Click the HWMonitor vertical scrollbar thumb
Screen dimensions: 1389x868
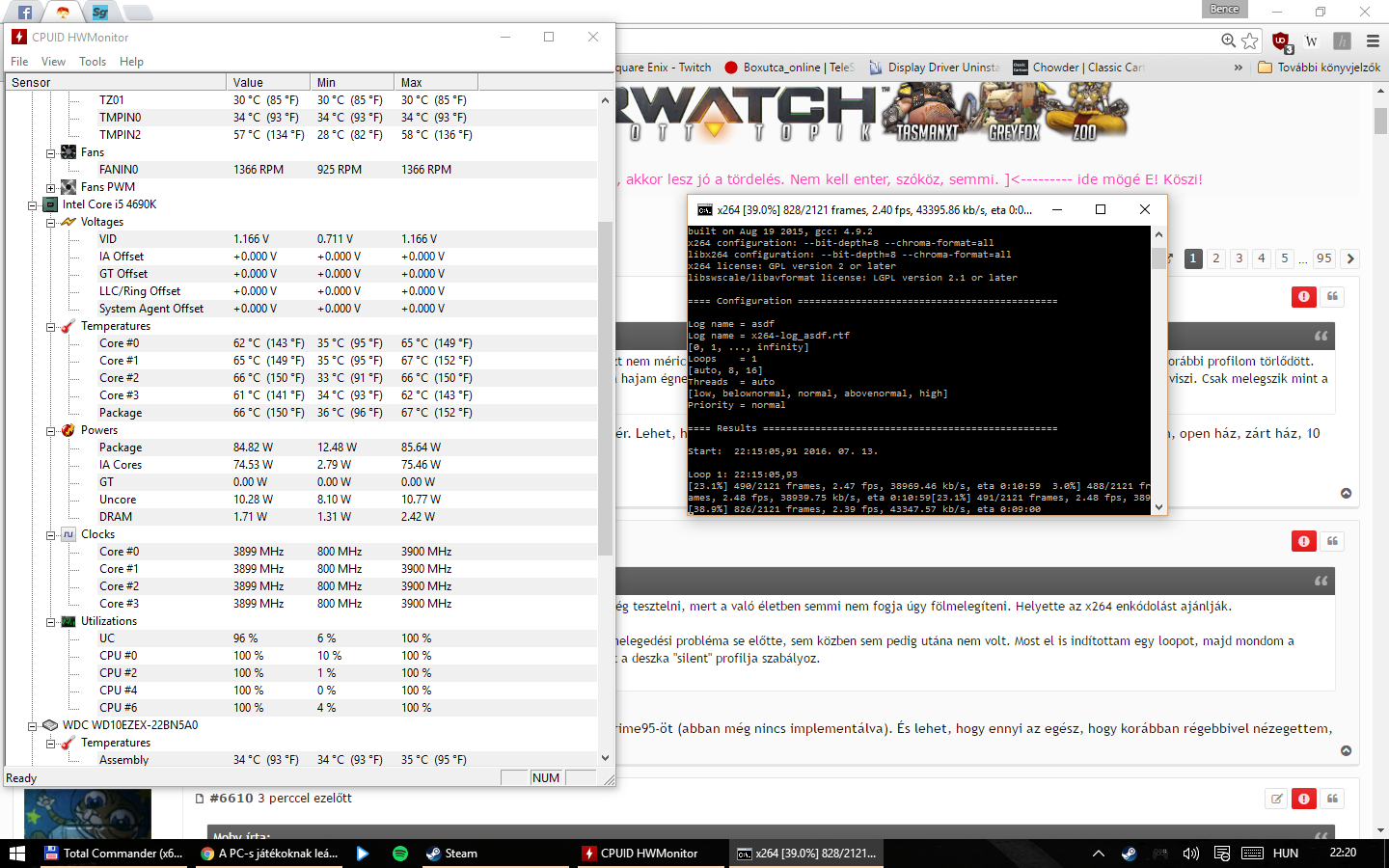(x=606, y=388)
